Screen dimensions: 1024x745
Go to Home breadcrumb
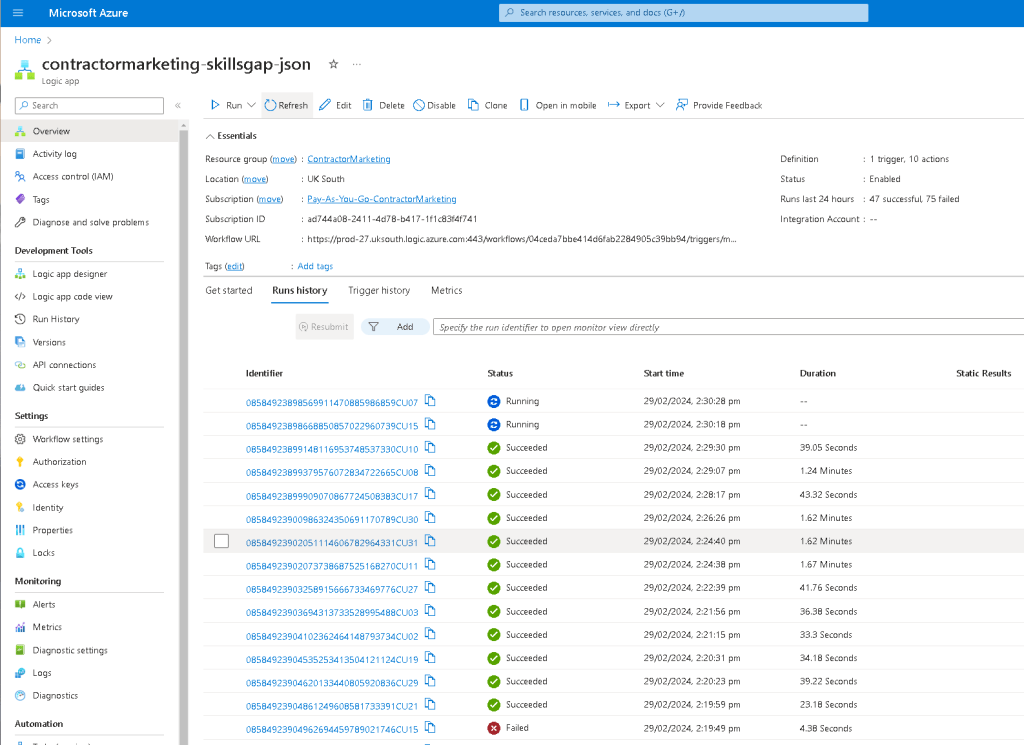tap(27, 40)
